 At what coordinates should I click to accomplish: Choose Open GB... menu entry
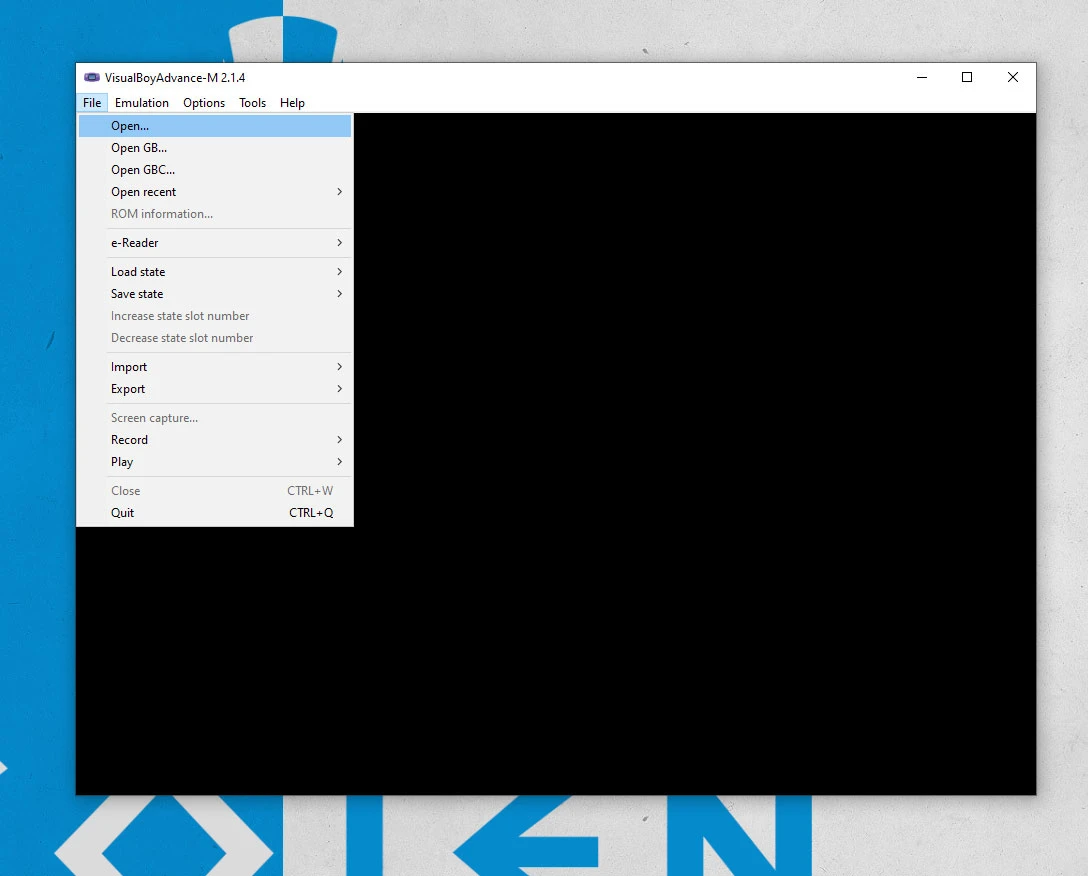[139, 148]
